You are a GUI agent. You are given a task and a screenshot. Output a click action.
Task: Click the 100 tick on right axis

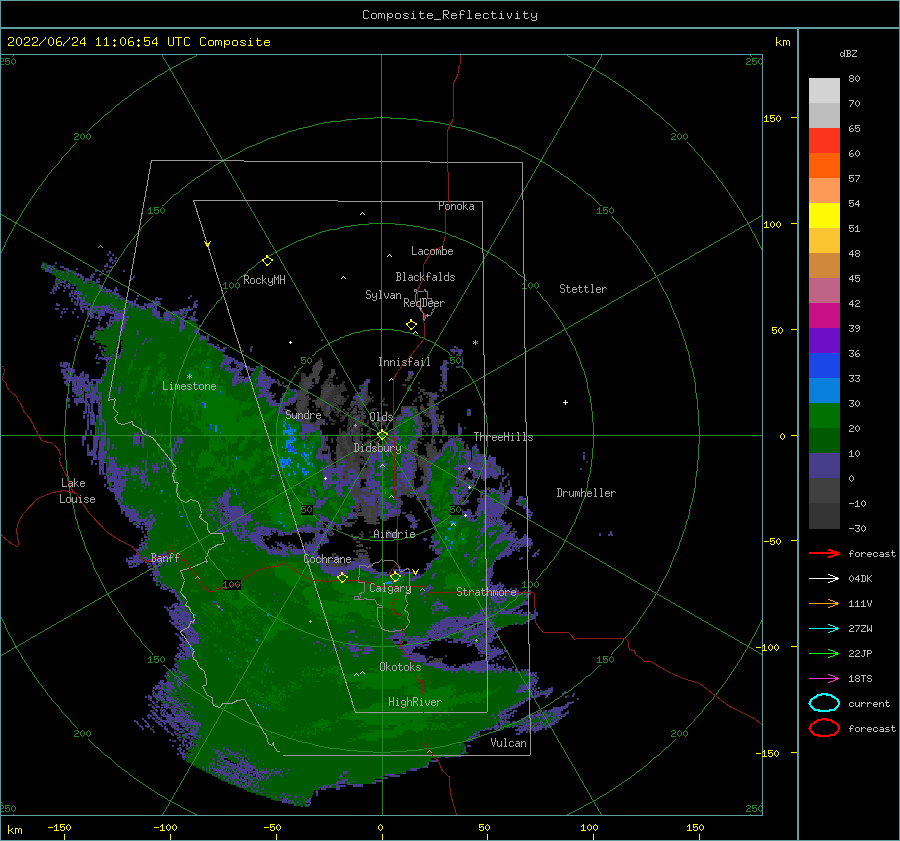pyautogui.click(x=772, y=224)
